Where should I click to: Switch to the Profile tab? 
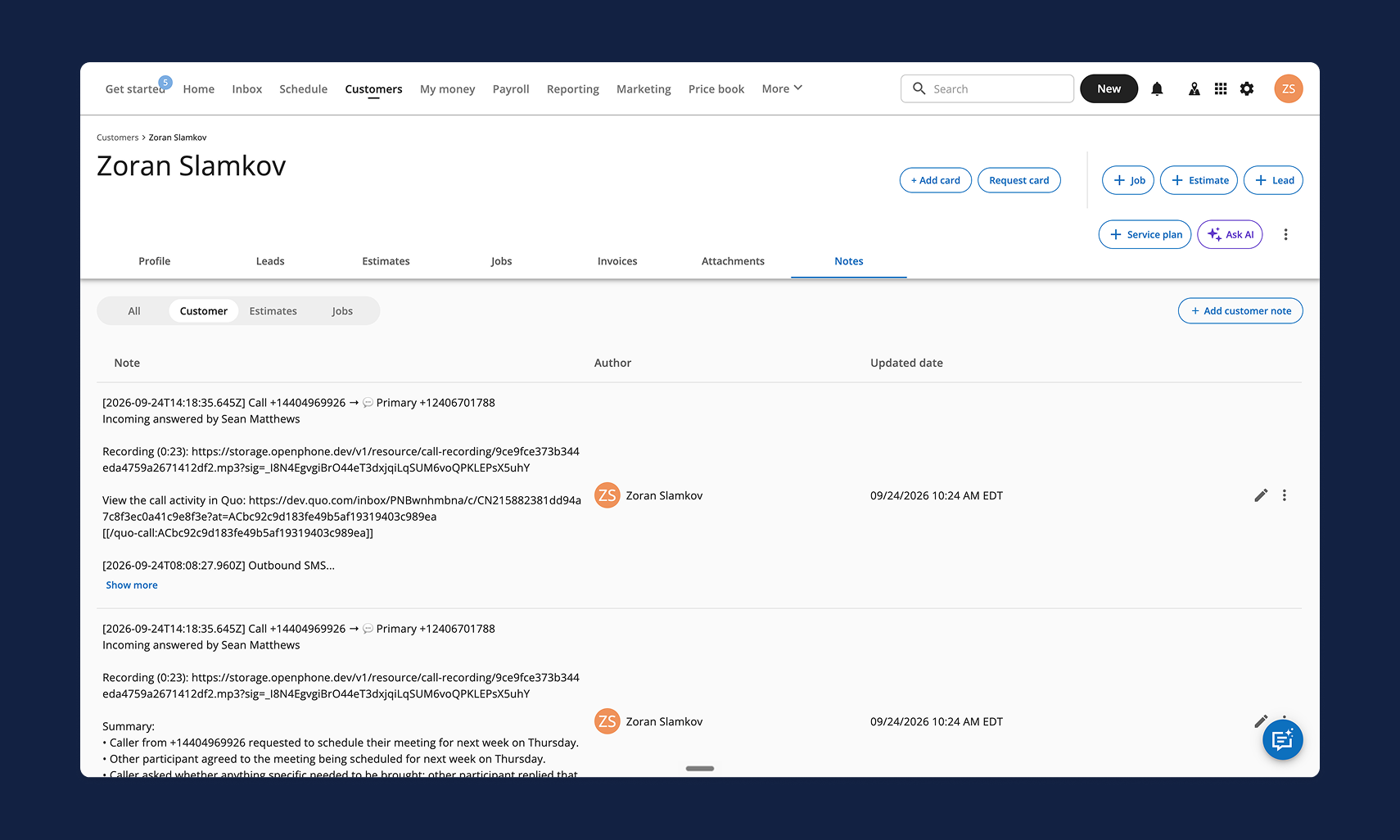(x=155, y=261)
